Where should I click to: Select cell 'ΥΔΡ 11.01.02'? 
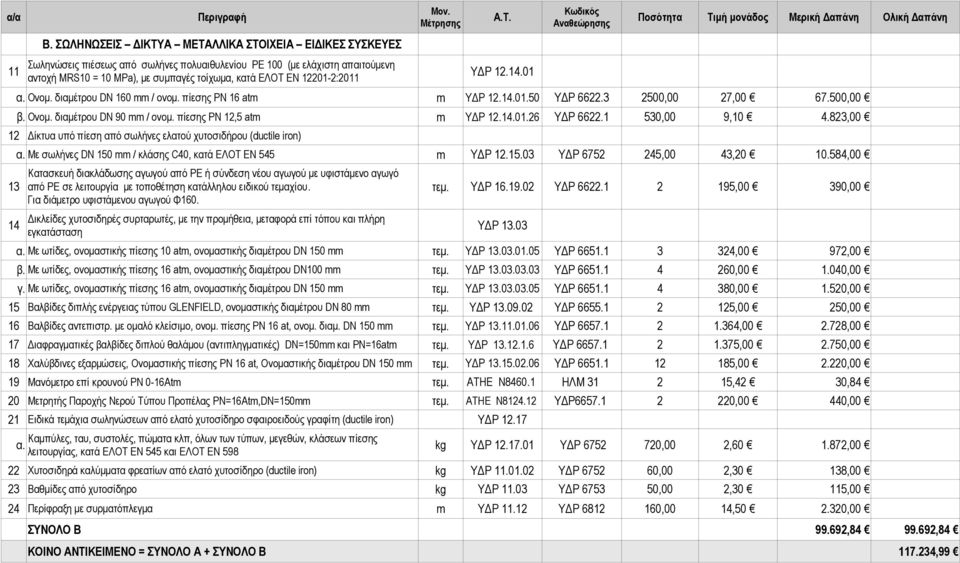point(502,471)
